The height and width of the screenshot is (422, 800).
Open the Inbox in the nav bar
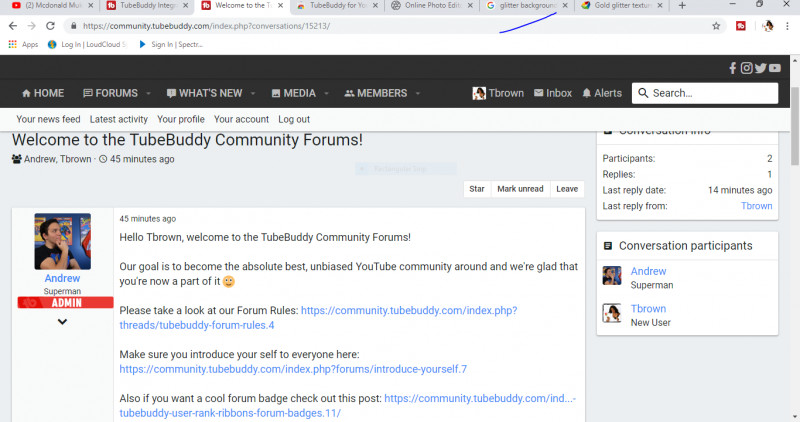552,93
